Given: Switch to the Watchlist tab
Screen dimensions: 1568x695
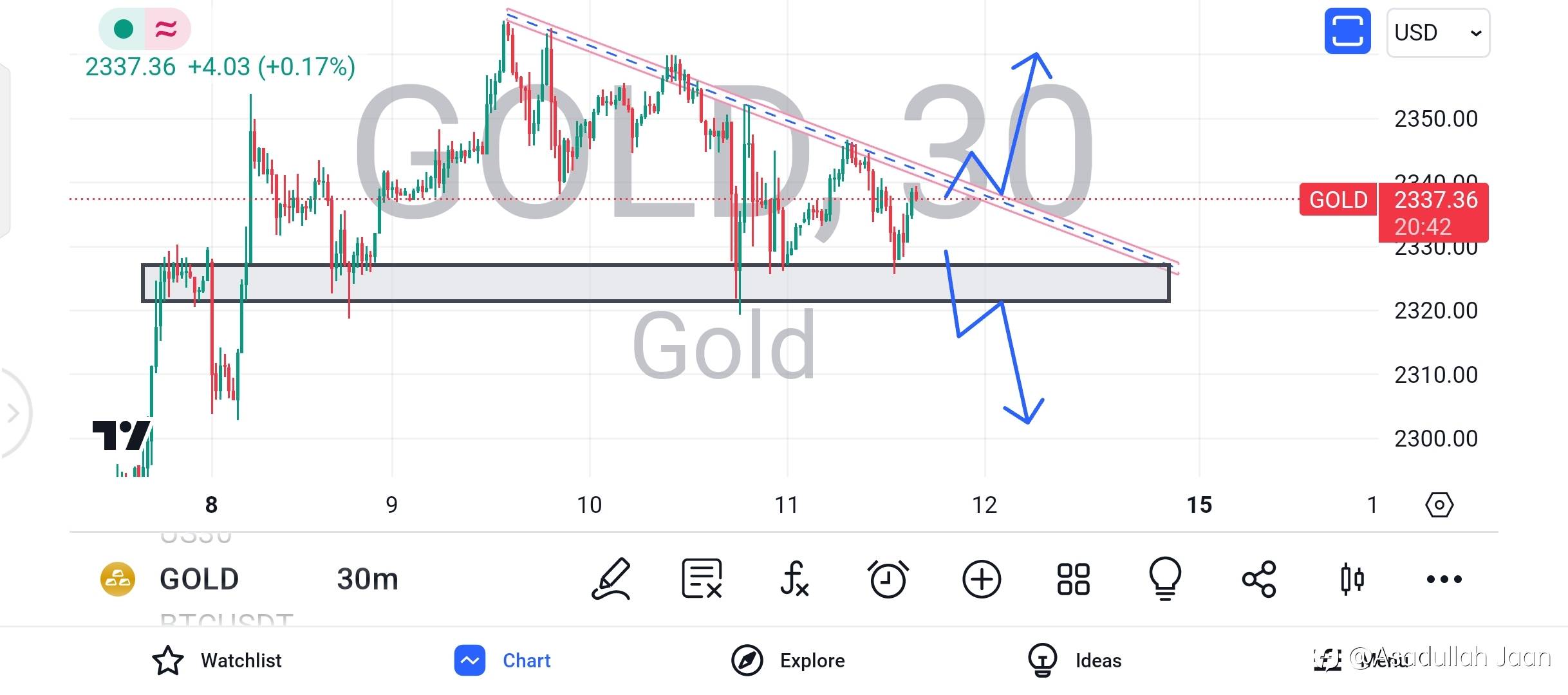Looking at the screenshot, I should (x=218, y=660).
